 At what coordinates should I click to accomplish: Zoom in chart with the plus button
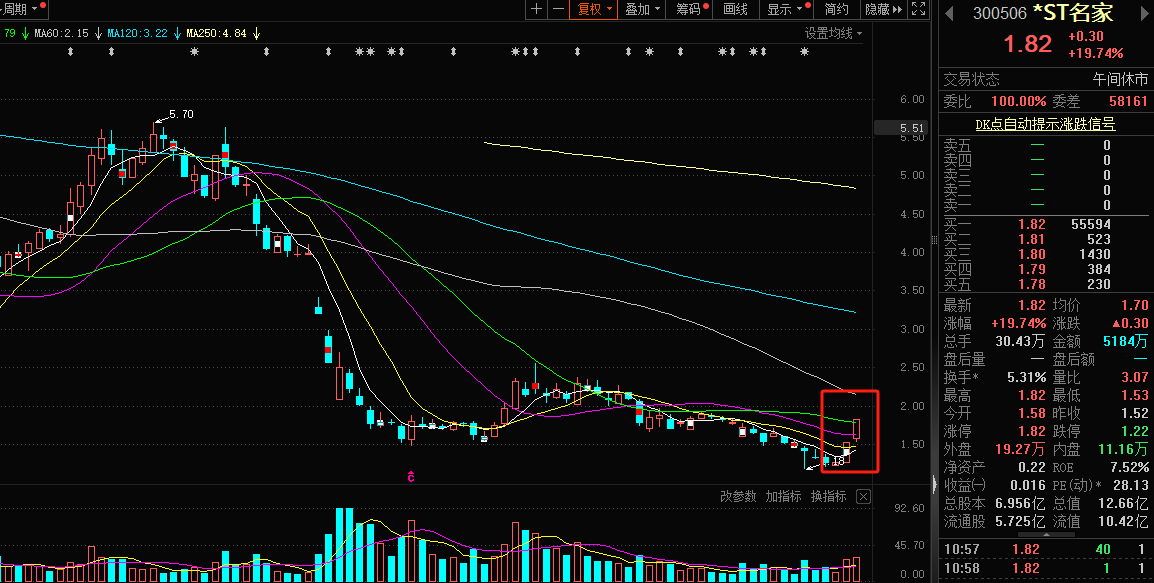pos(537,9)
